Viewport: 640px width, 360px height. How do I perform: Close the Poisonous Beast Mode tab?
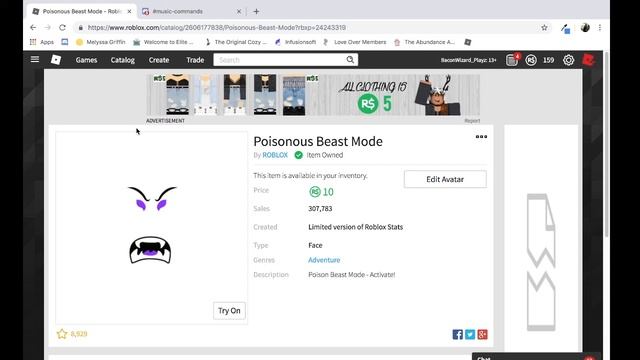pos(129,11)
